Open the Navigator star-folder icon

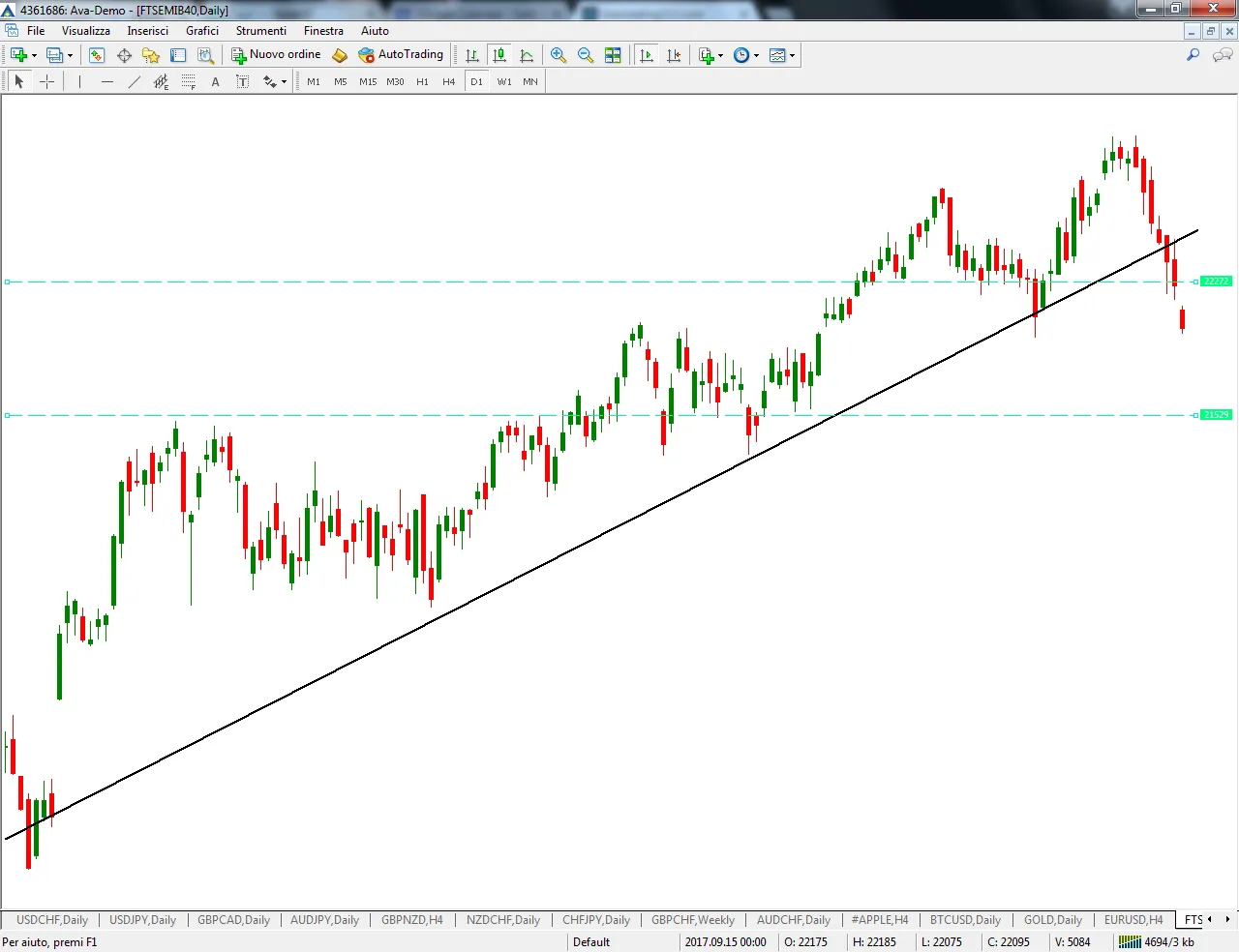pos(151,55)
